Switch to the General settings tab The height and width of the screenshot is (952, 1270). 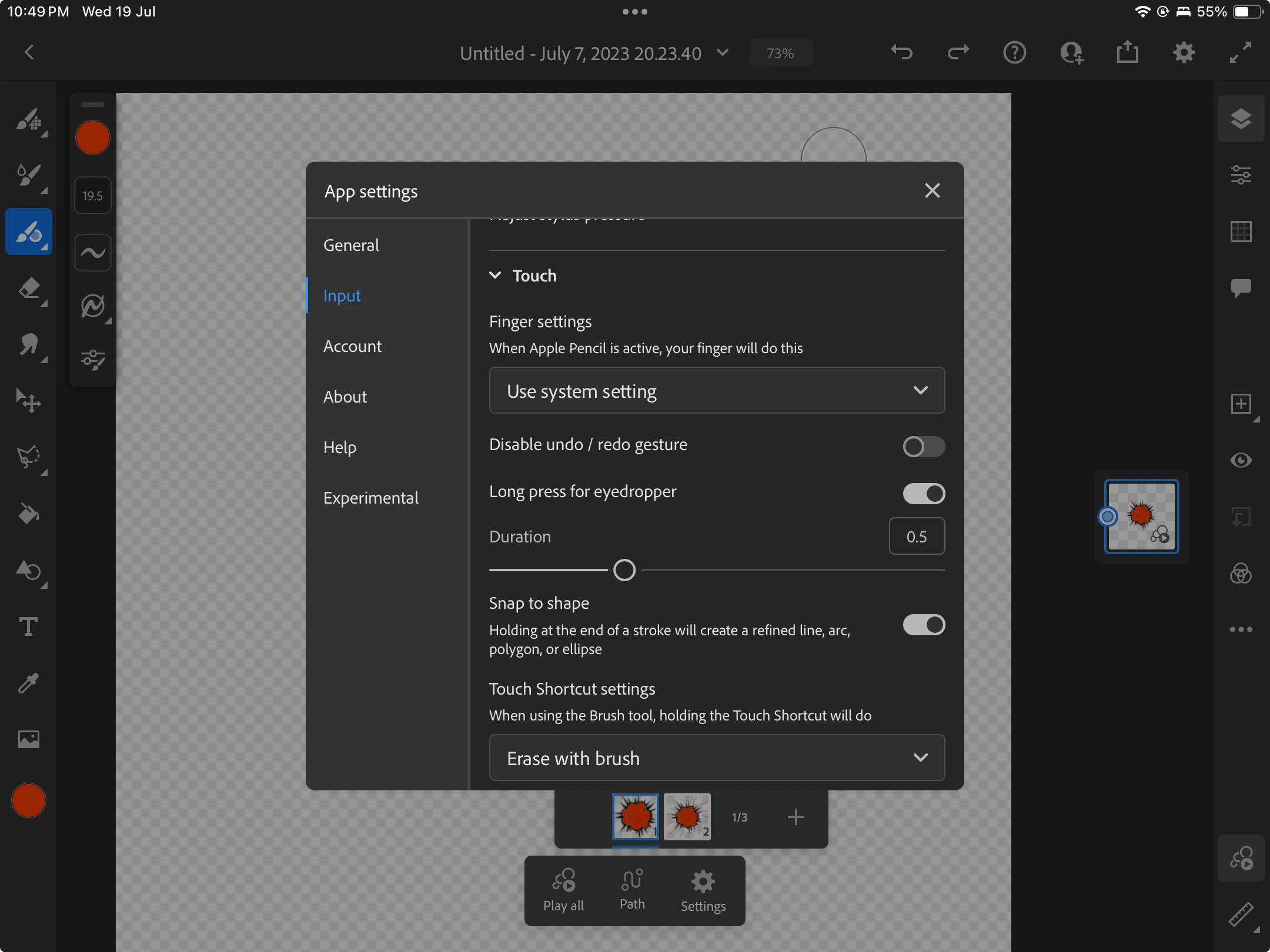pos(351,245)
